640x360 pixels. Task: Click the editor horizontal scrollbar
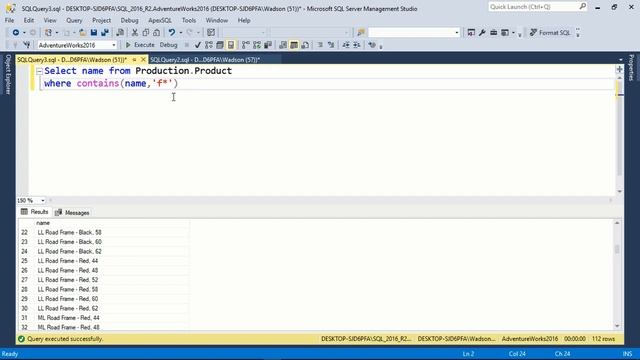click(331, 200)
